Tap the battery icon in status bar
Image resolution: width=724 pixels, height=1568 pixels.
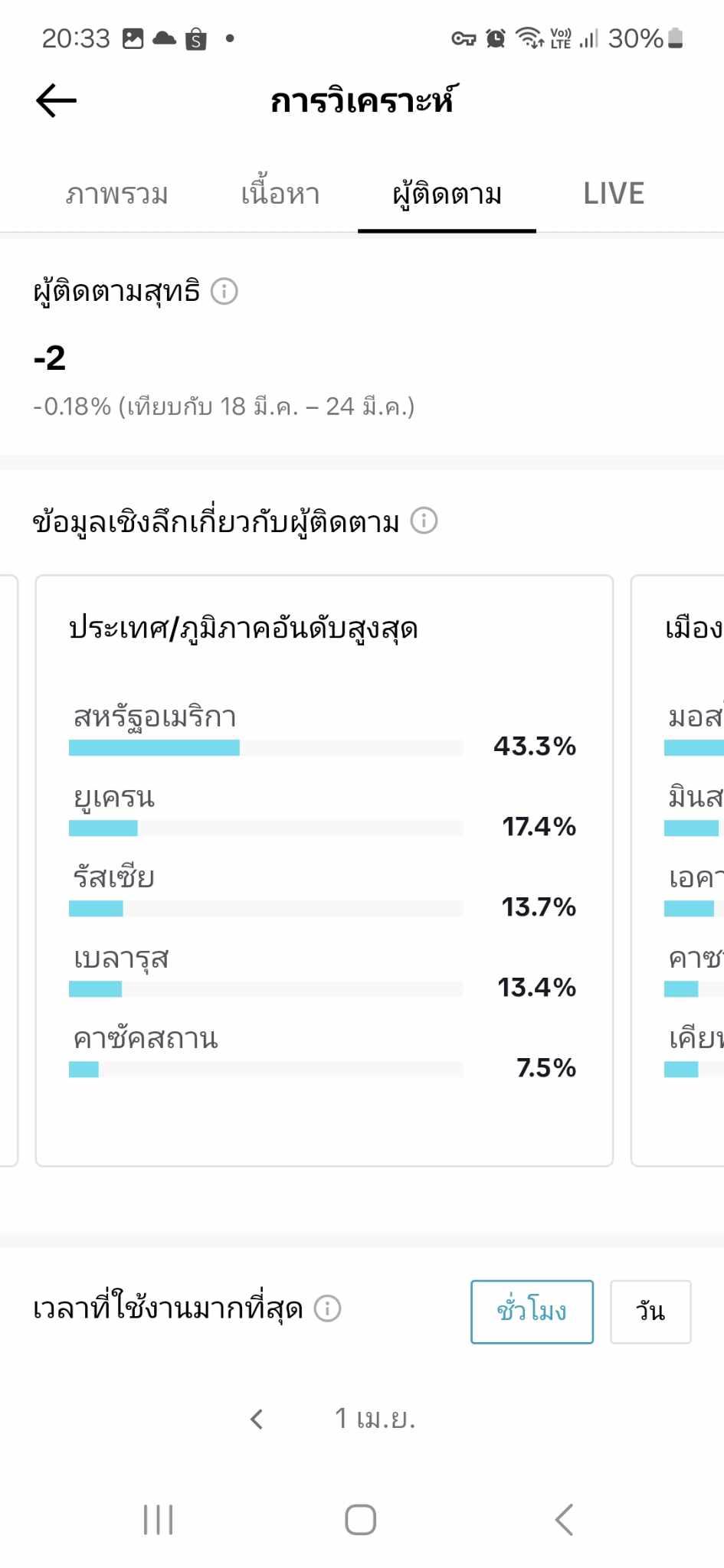coord(675,38)
